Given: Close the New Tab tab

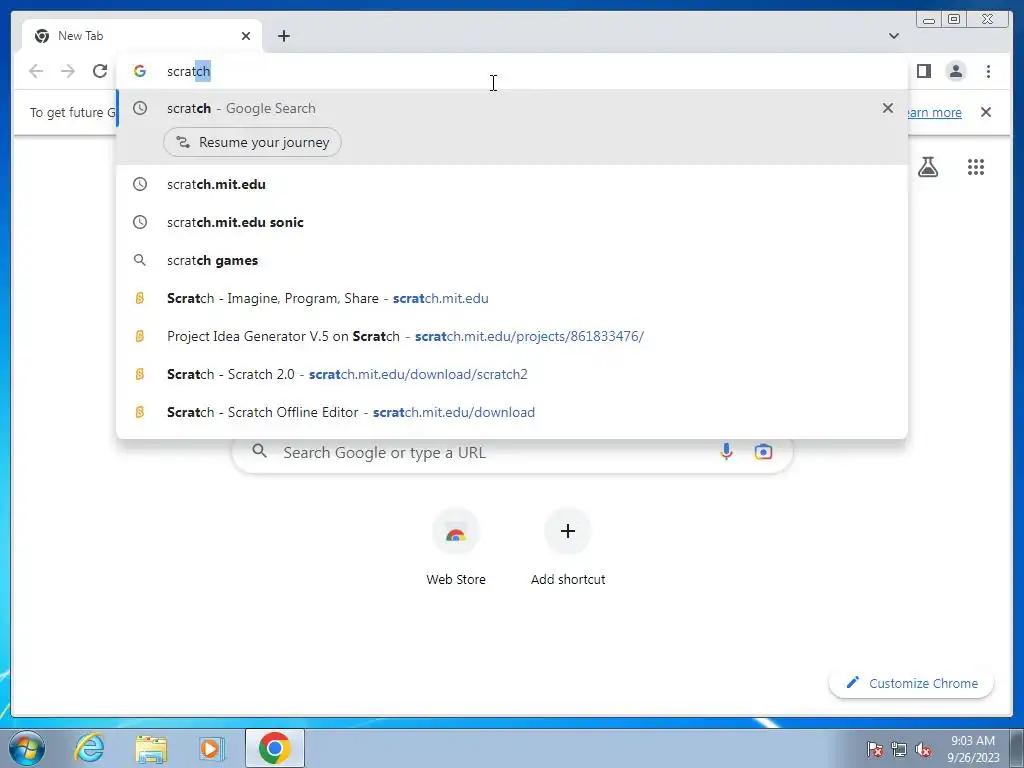Looking at the screenshot, I should coord(246,36).
